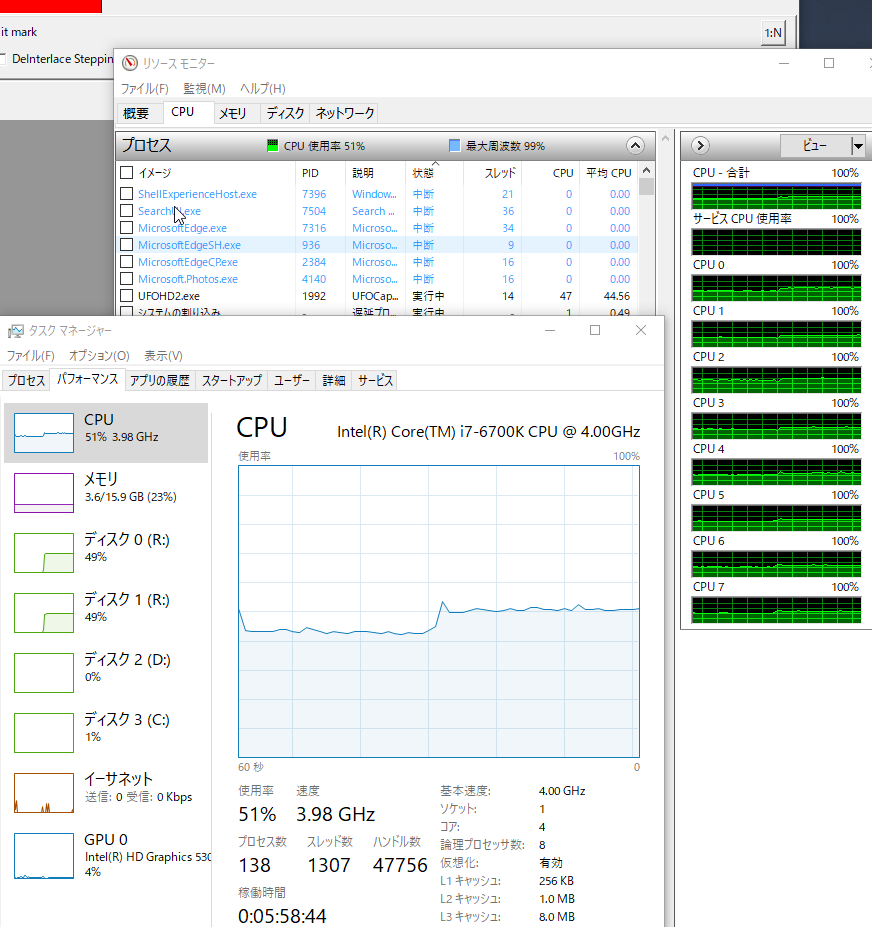Check the Microsoft.Photos.exe checkbox
The image size is (872, 927).
(x=127, y=278)
